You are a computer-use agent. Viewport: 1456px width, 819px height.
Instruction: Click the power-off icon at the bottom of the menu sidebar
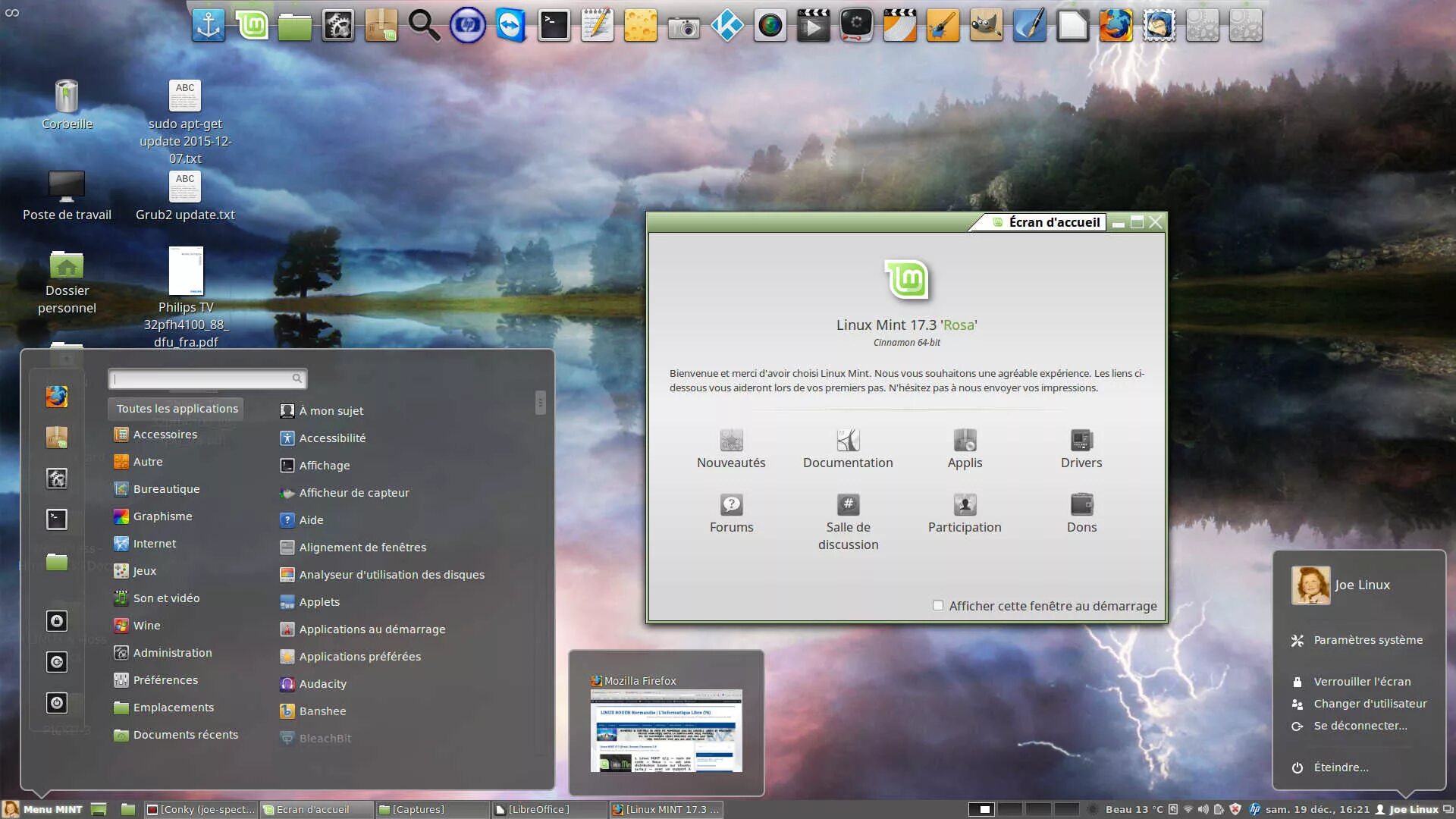[x=57, y=703]
